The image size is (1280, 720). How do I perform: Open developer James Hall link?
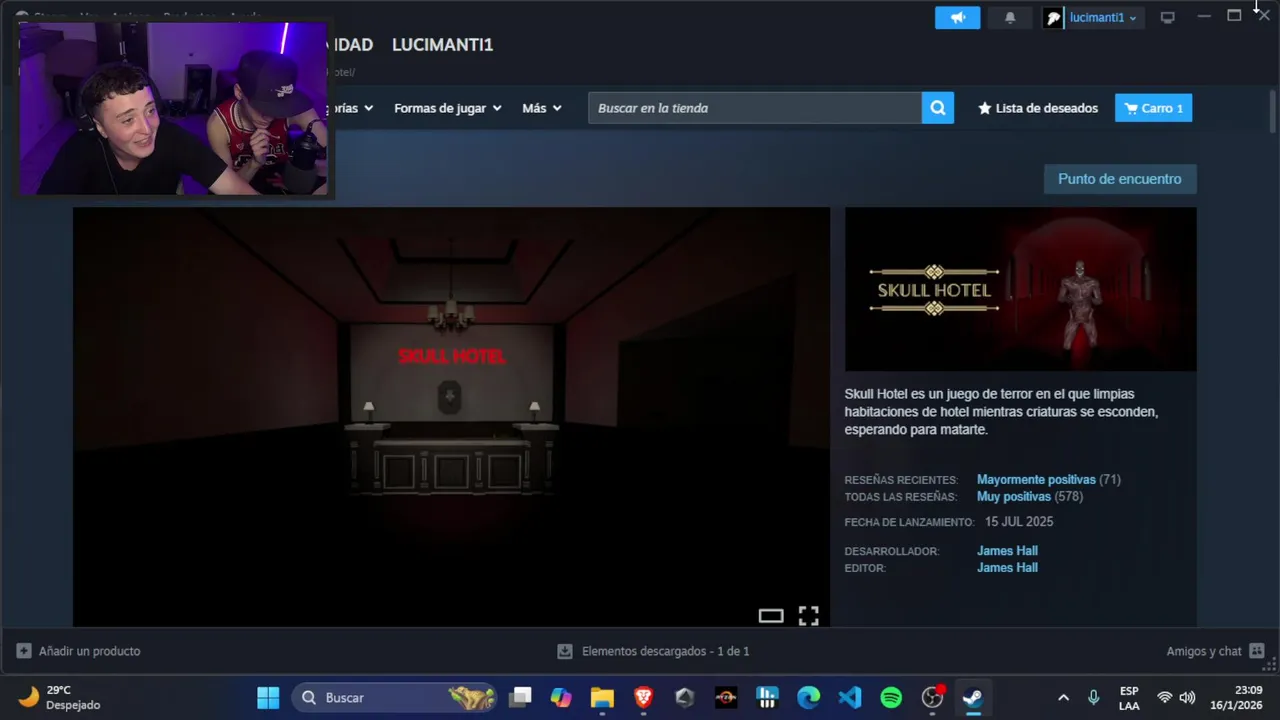tap(1007, 551)
